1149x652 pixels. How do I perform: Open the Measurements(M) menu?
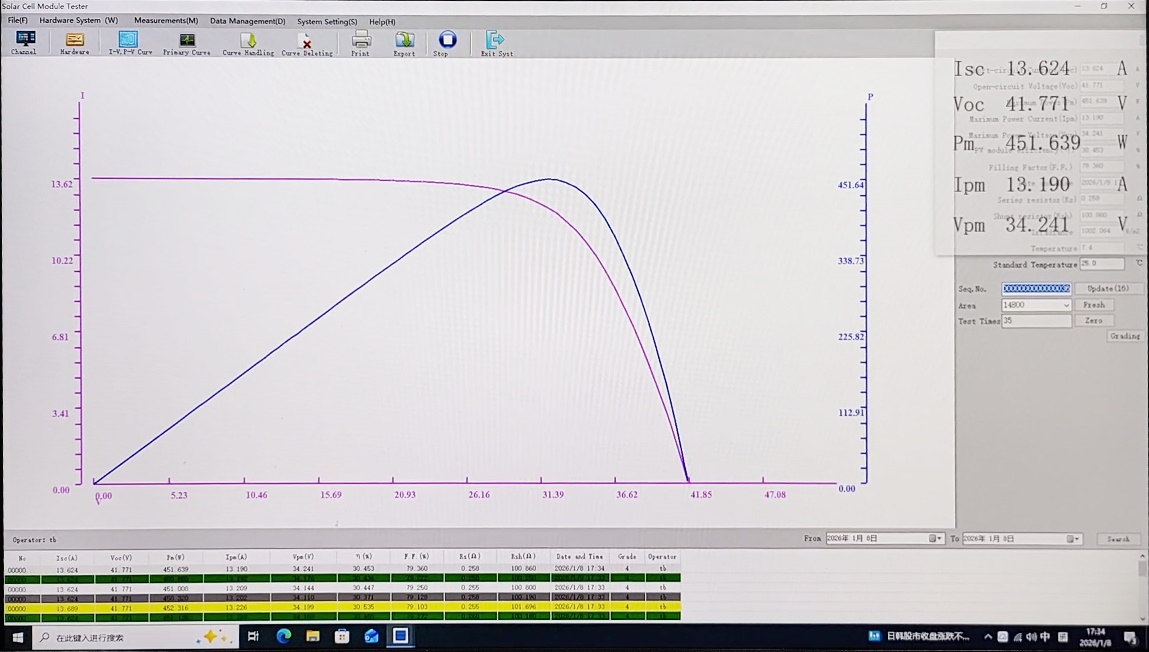tap(166, 21)
